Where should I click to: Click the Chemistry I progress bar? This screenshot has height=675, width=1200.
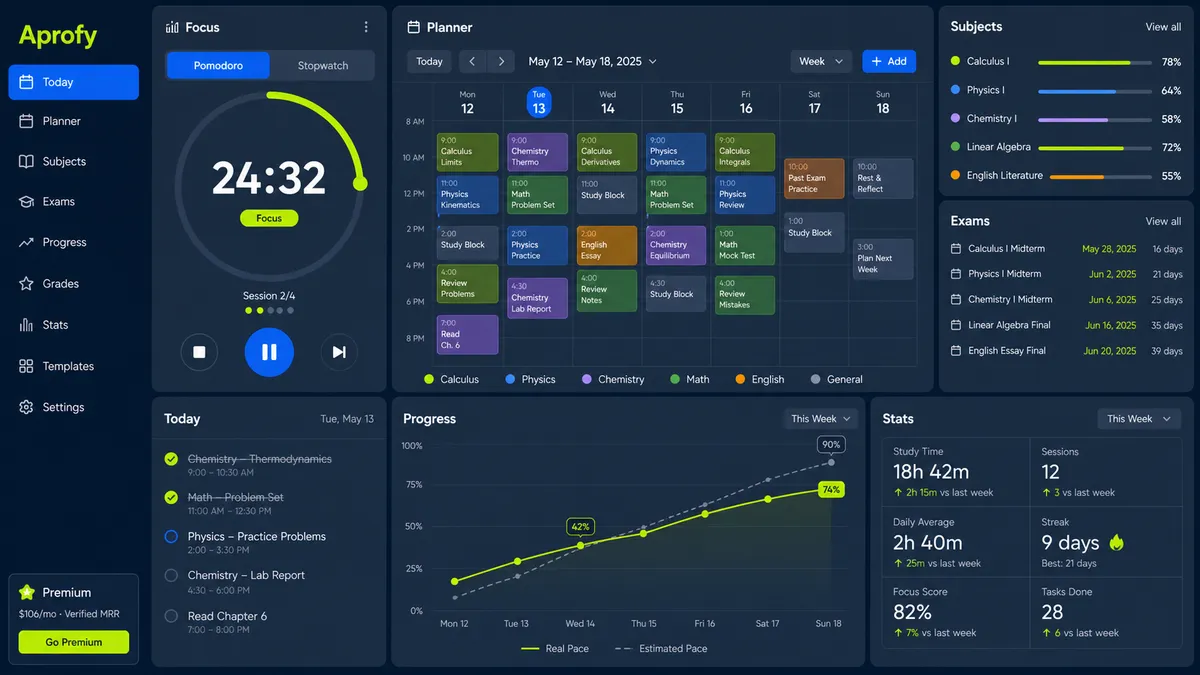click(1094, 119)
